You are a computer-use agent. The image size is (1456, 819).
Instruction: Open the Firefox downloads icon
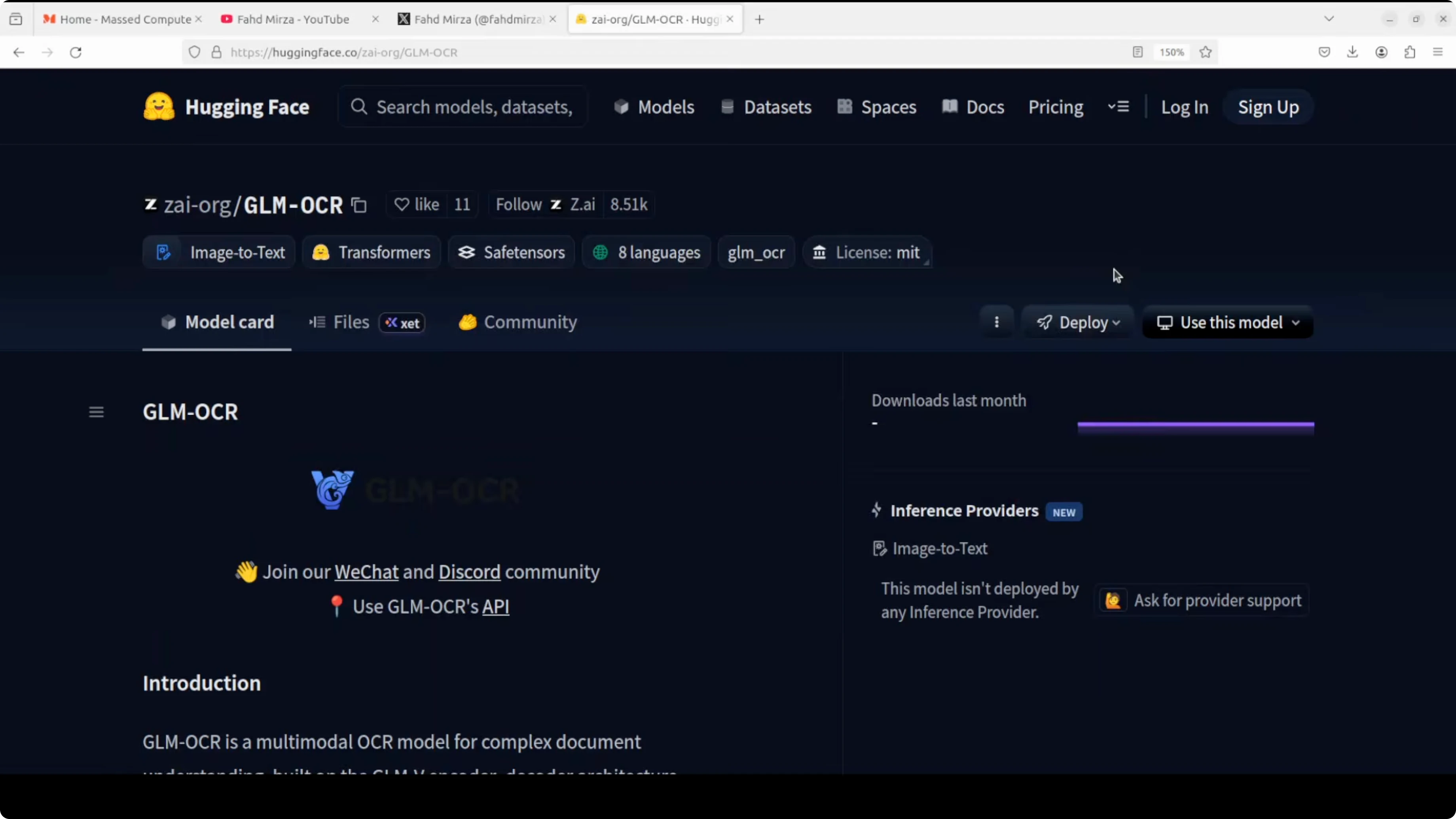pos(1353,52)
